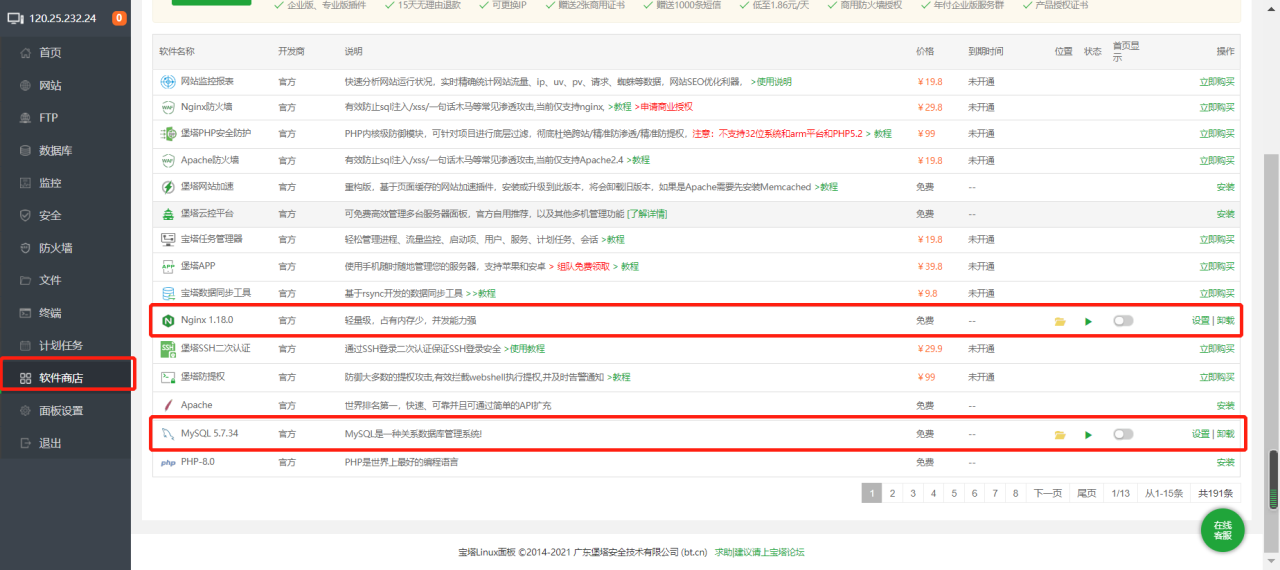Click 安装 for PHP-8.0
Image resolution: width=1280 pixels, height=570 pixels.
1225,463
